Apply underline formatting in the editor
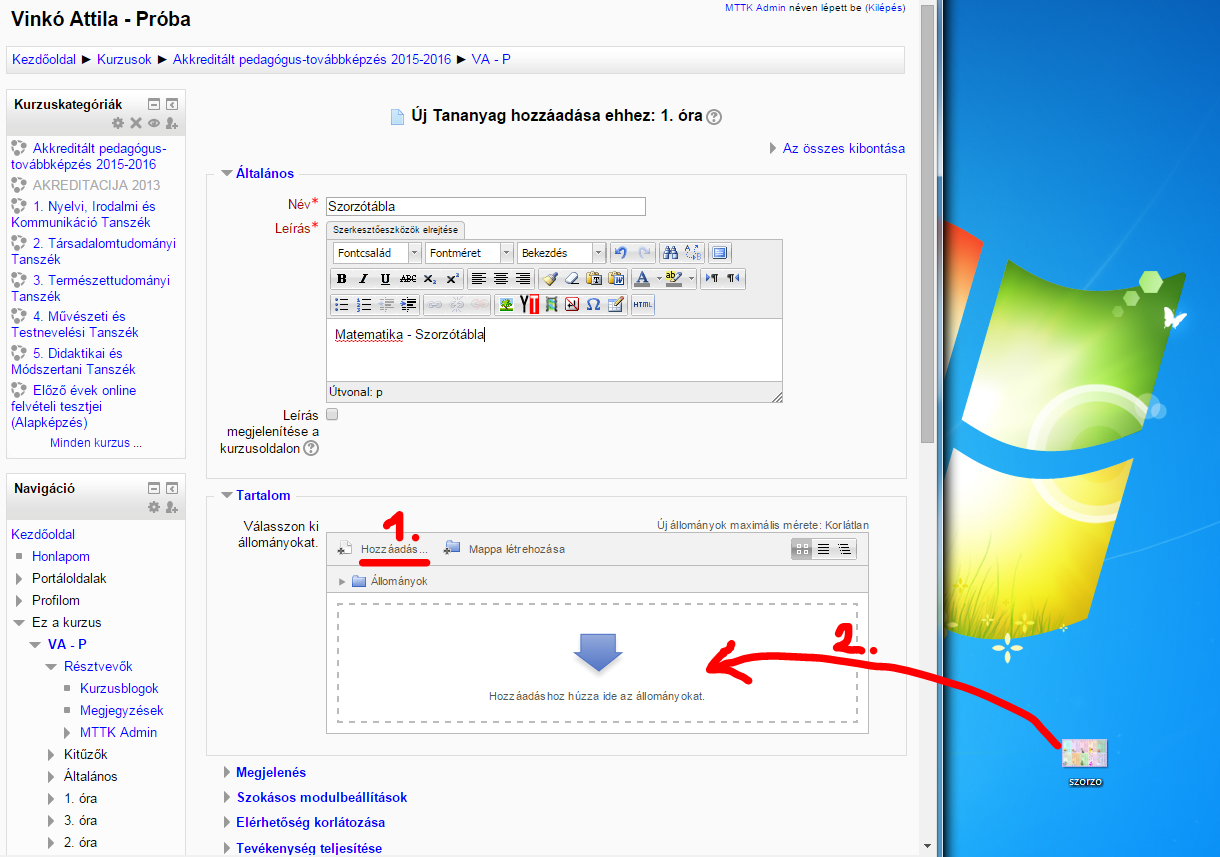This screenshot has width=1220, height=857. [385, 279]
